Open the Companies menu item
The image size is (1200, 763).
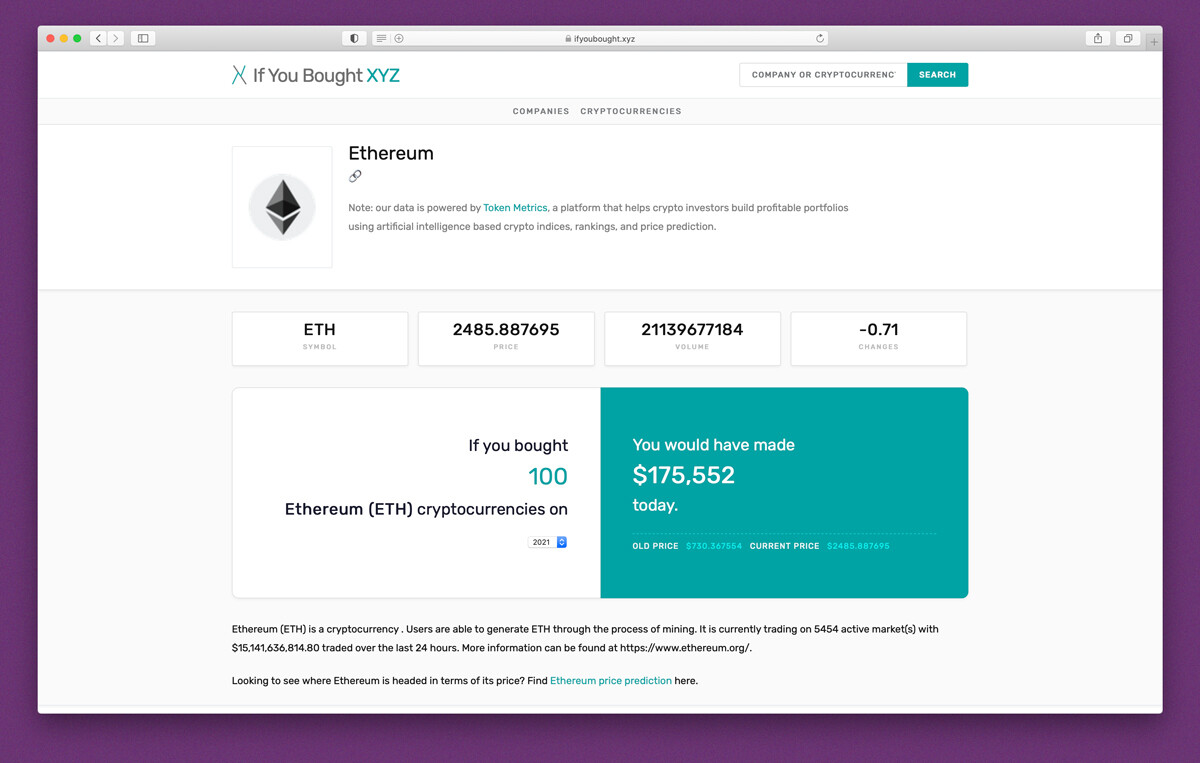click(541, 111)
